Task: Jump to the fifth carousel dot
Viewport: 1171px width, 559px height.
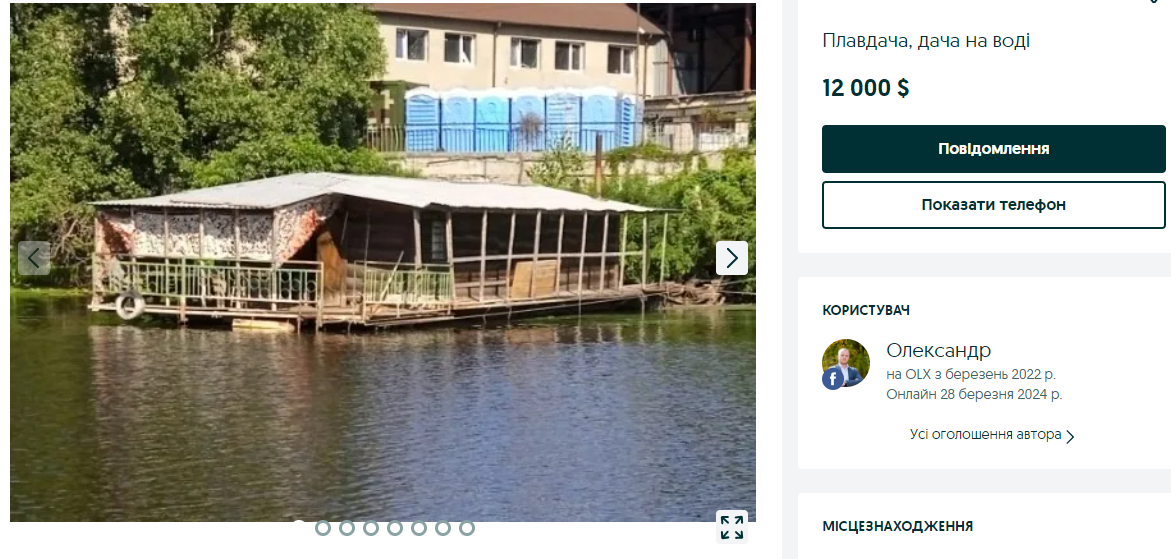Action: [394, 528]
